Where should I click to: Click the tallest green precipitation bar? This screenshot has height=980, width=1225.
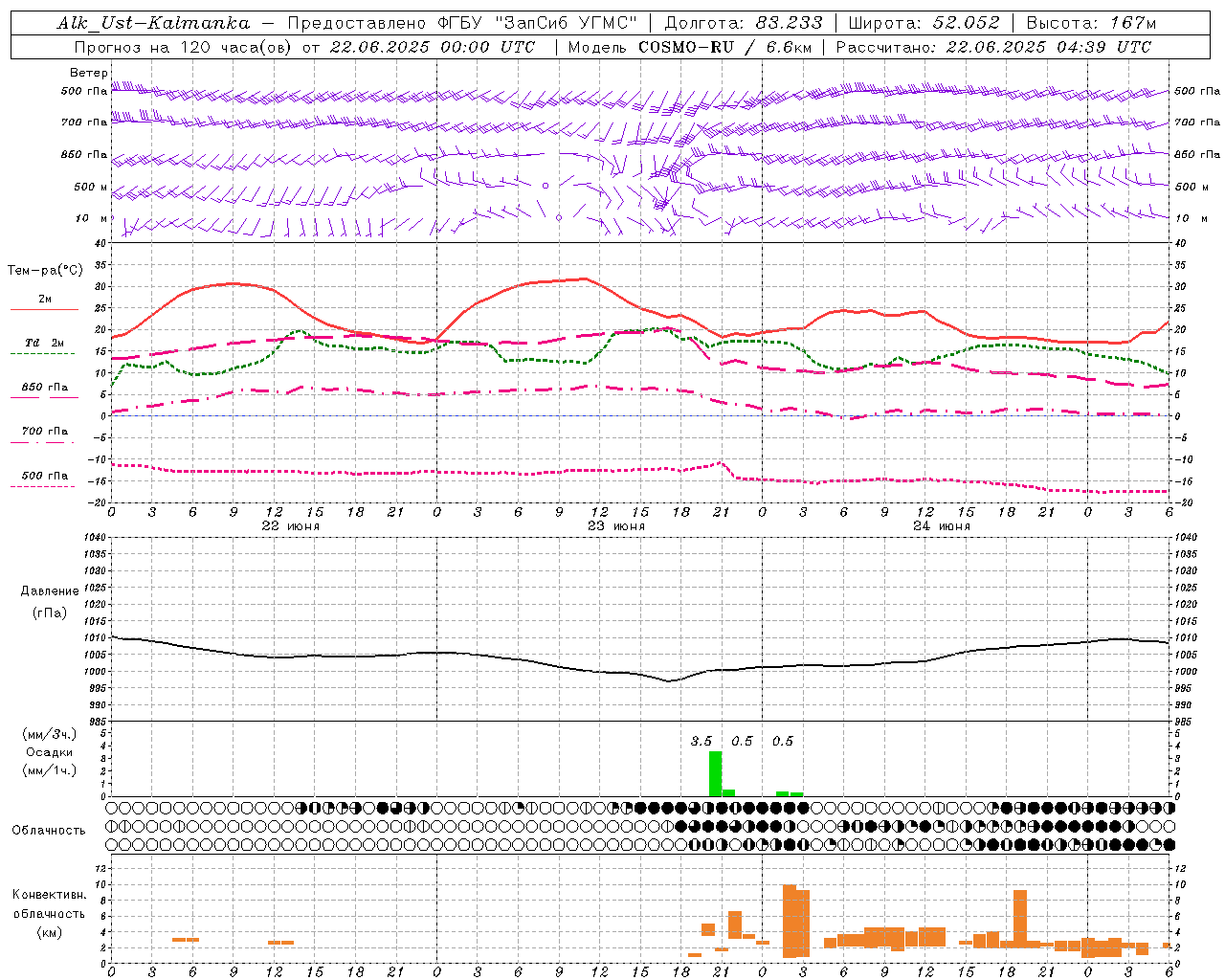click(715, 773)
